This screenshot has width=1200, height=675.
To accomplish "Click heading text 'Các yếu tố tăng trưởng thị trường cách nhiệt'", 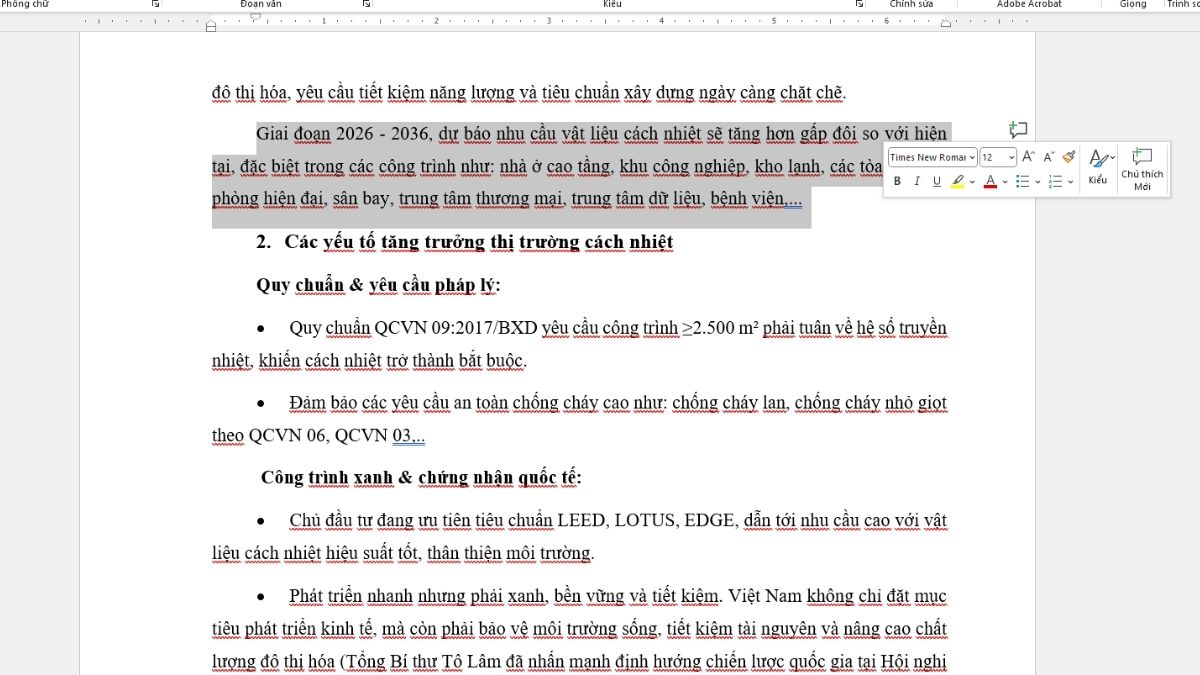I will [x=478, y=242].
